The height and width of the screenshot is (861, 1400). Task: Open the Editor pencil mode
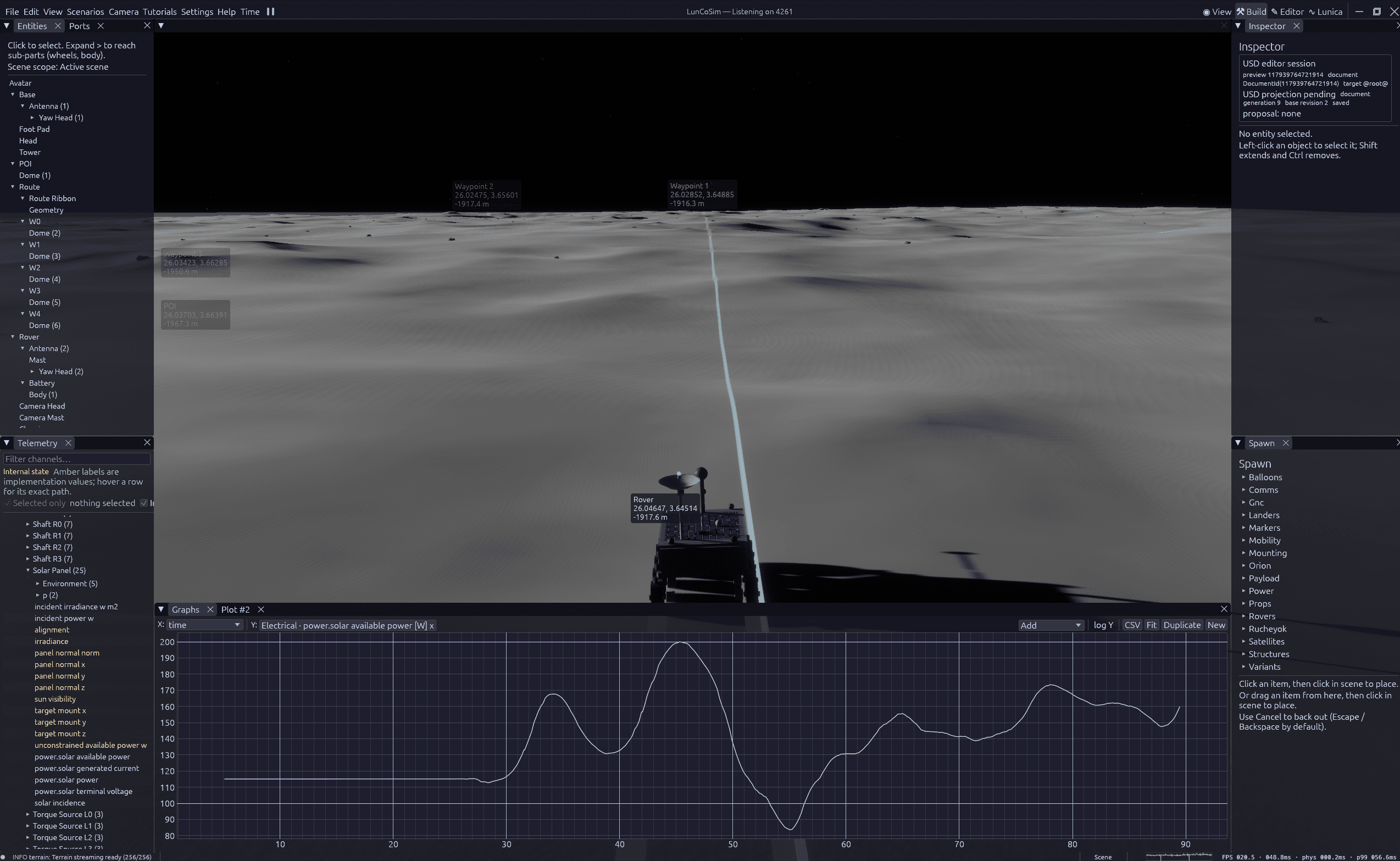point(1287,12)
